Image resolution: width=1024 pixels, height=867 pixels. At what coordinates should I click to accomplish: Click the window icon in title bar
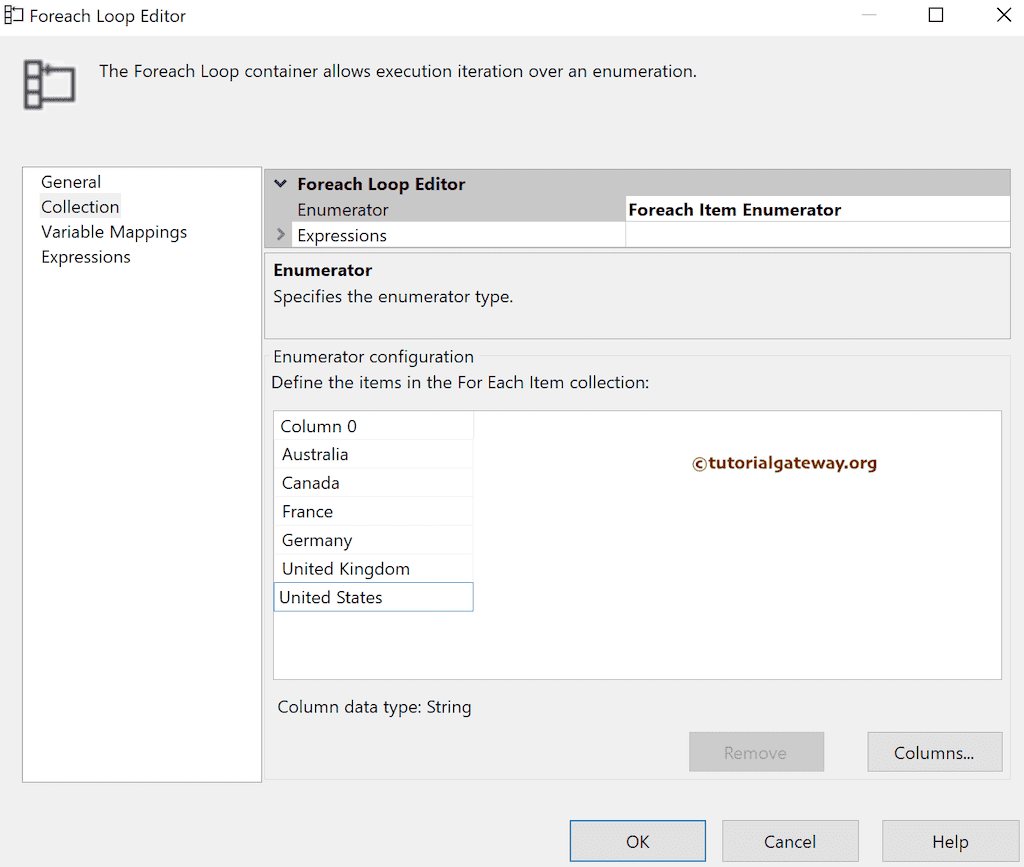coord(14,16)
